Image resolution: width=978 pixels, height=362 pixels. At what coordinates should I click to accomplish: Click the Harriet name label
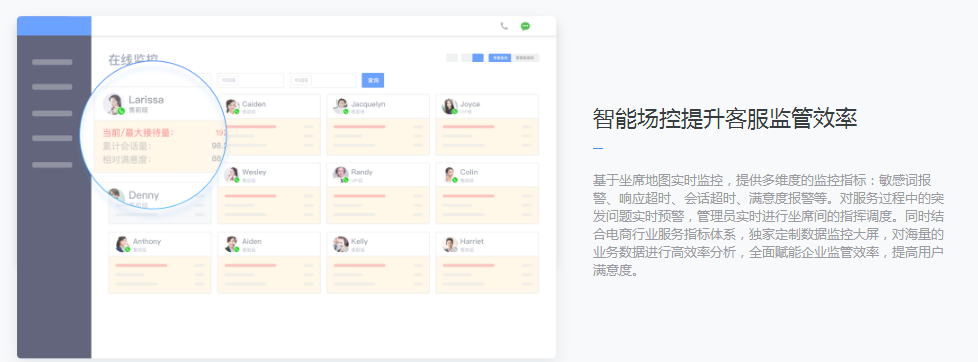(x=472, y=242)
